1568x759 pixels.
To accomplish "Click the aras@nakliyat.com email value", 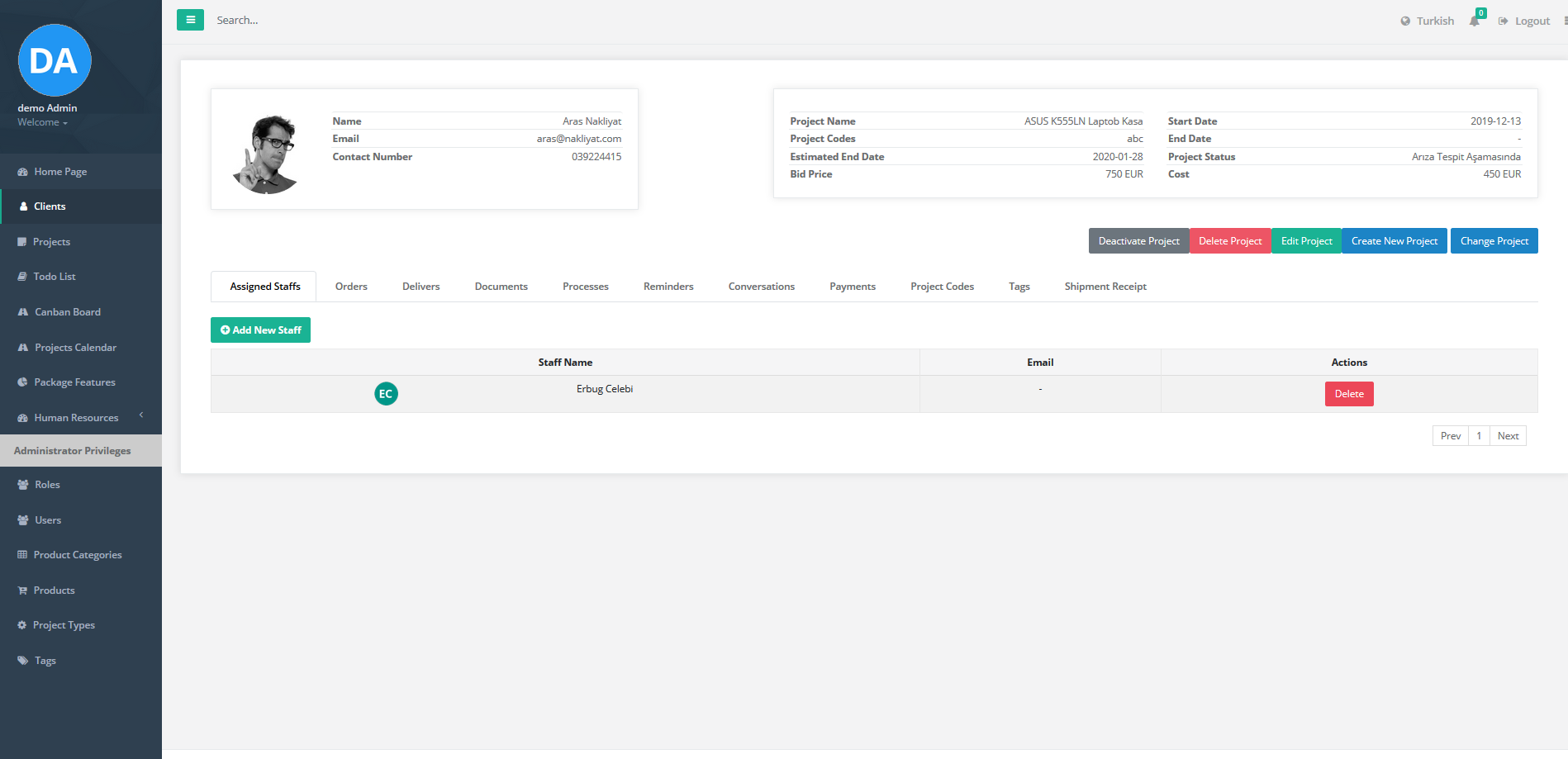I will click(578, 139).
